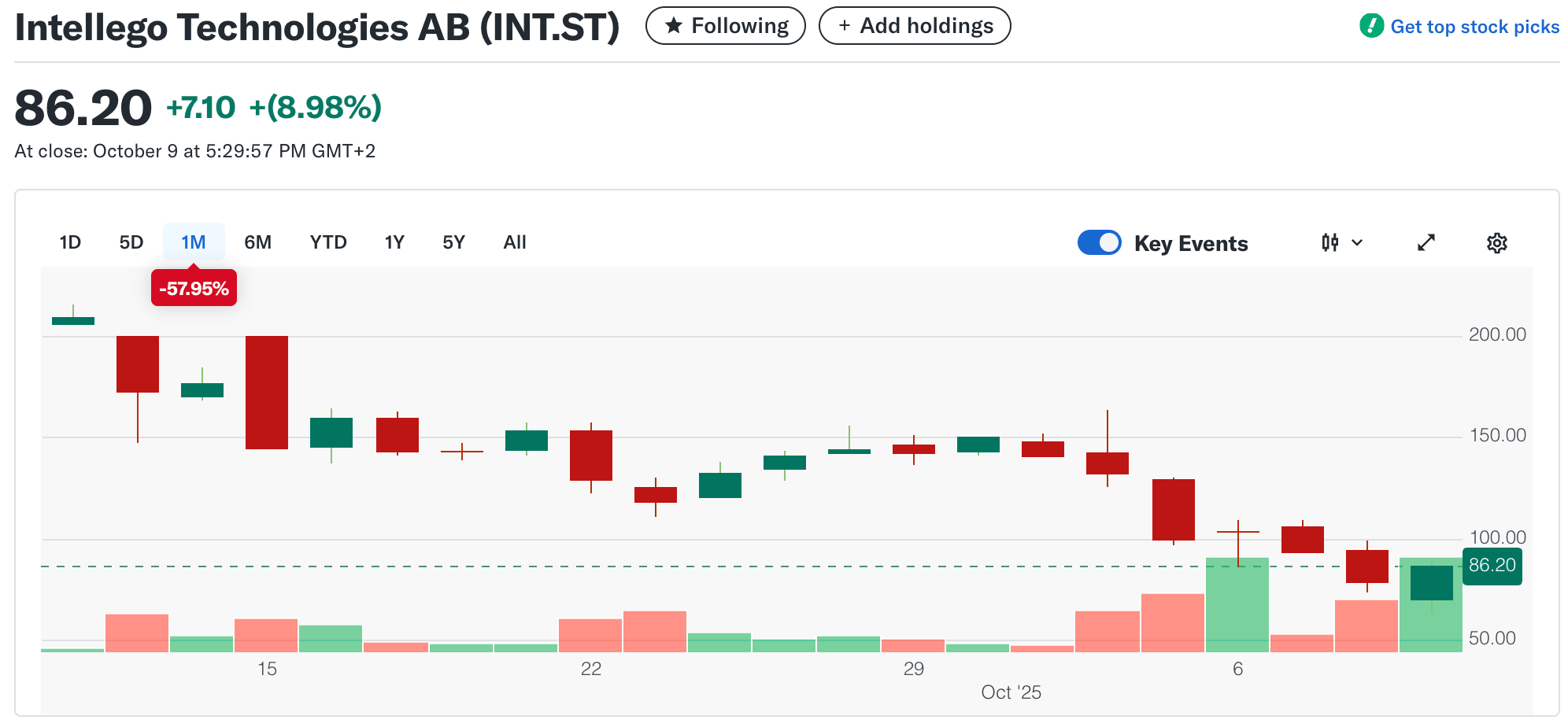Click the Add holdings button
Viewport: 1568px width, 727px height.
click(x=915, y=26)
